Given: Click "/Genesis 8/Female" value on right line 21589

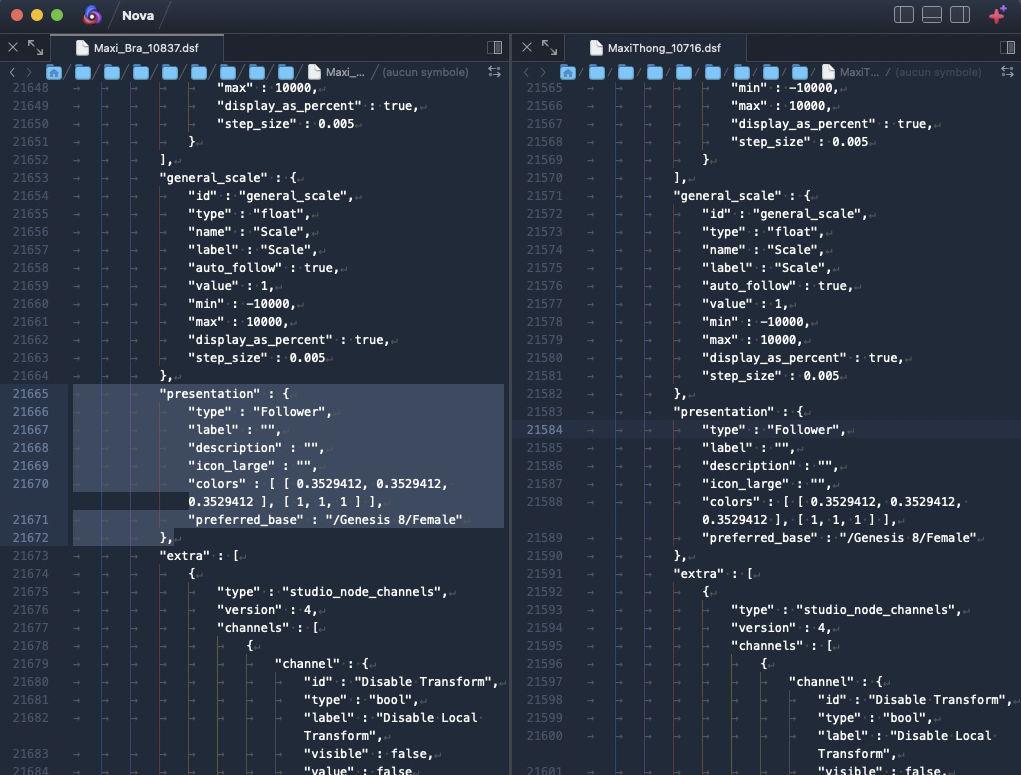Looking at the screenshot, I should [x=908, y=537].
